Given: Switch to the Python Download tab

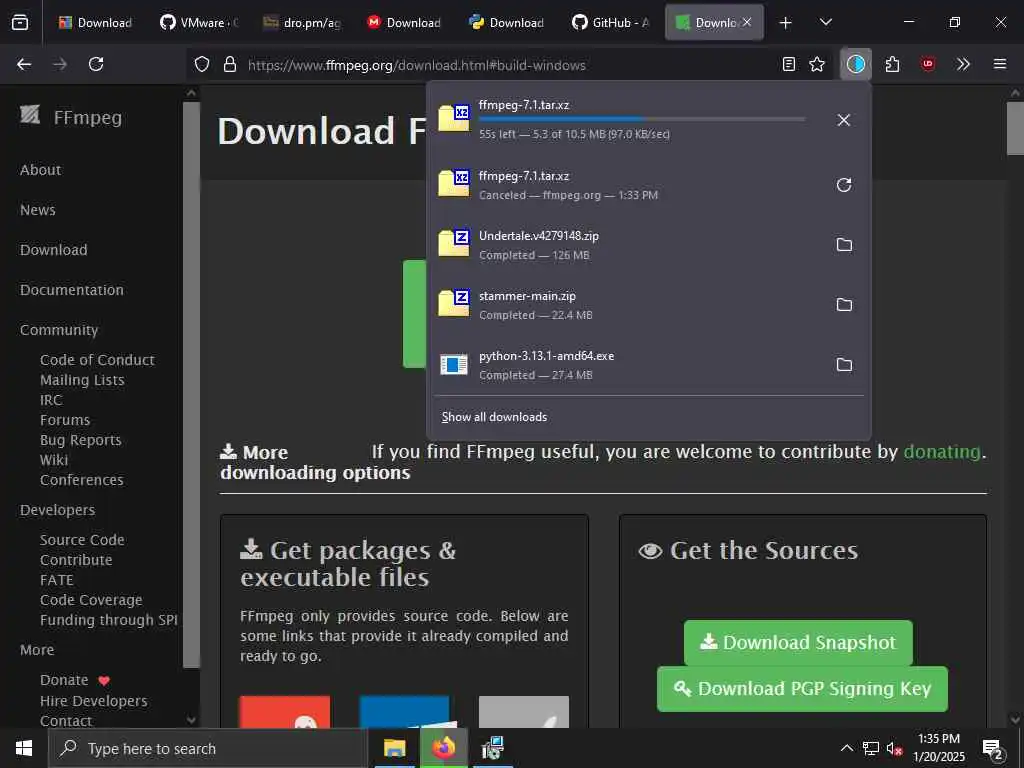Looking at the screenshot, I should (508, 23).
